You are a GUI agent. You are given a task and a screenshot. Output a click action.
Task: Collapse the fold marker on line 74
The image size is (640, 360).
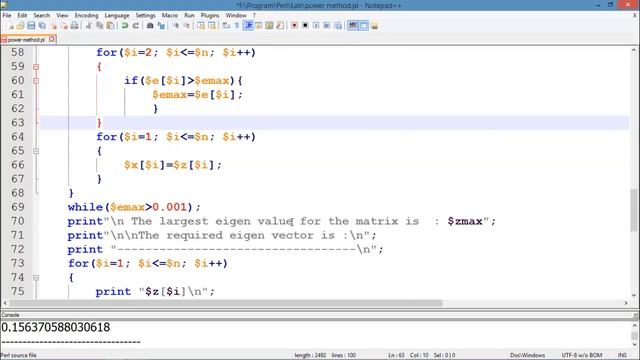click(x=36, y=278)
